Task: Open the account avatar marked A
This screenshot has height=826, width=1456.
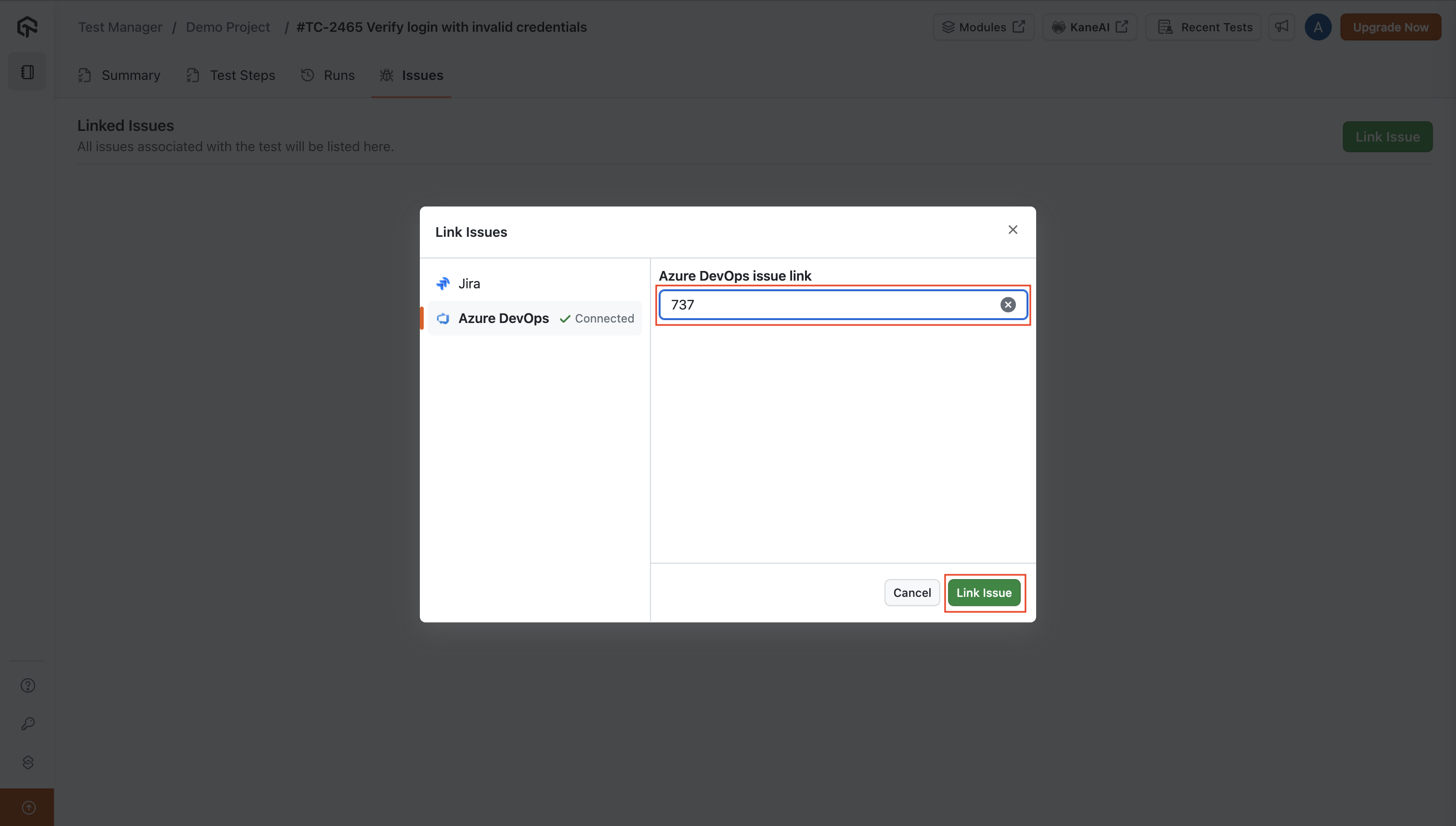Action: (x=1317, y=26)
